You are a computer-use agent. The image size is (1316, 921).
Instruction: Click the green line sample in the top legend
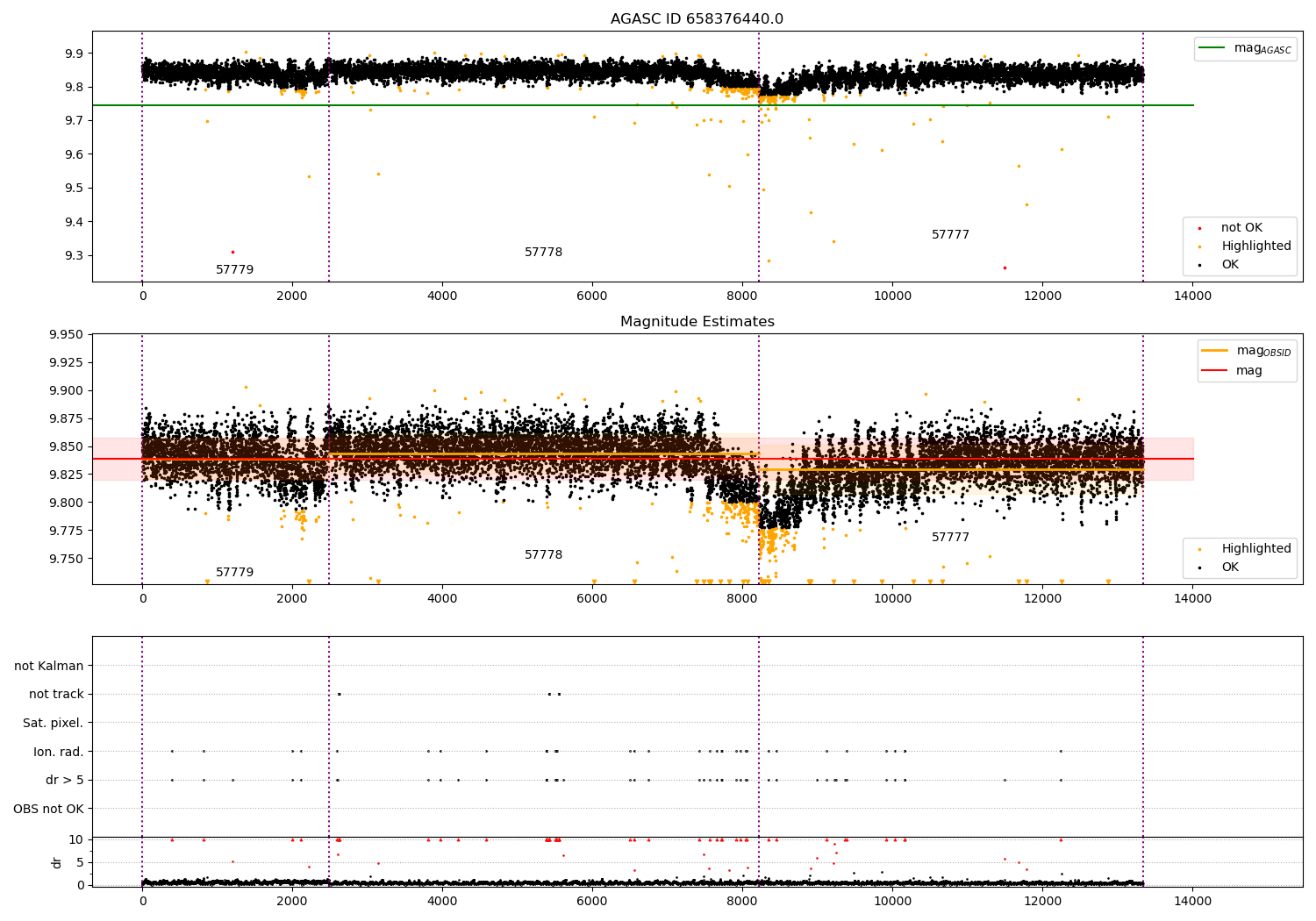[1212, 48]
